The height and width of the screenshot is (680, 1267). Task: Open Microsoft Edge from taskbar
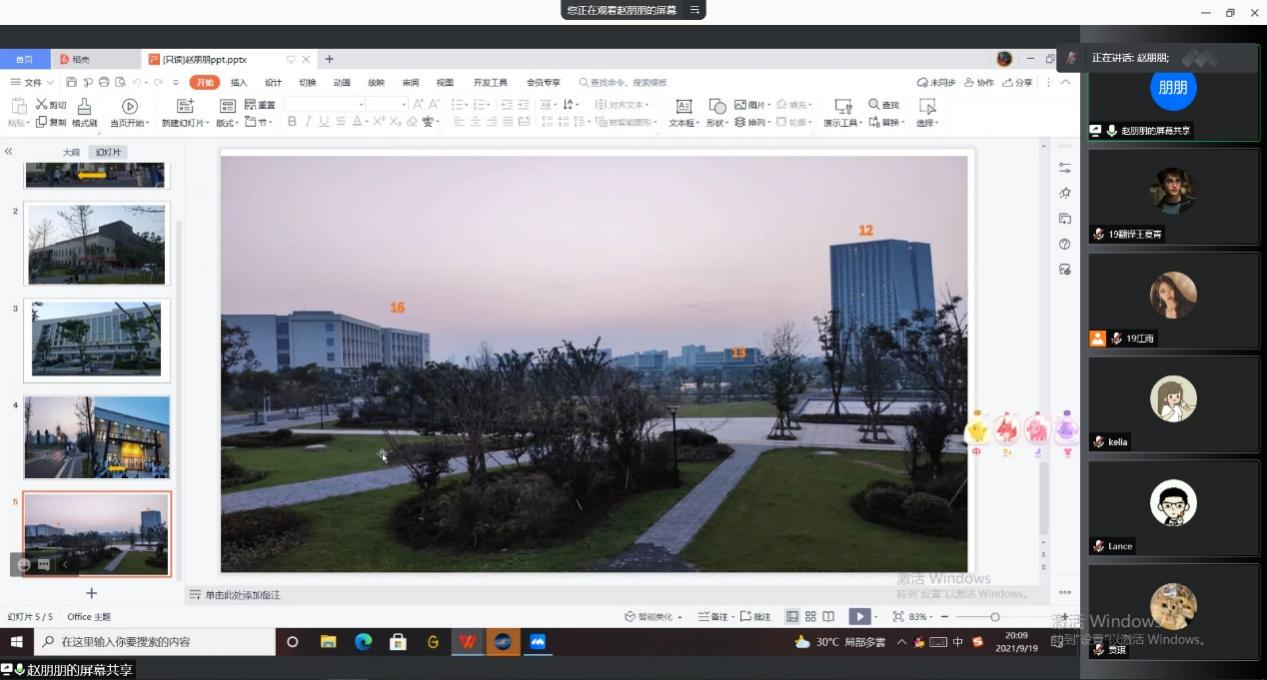(x=362, y=642)
